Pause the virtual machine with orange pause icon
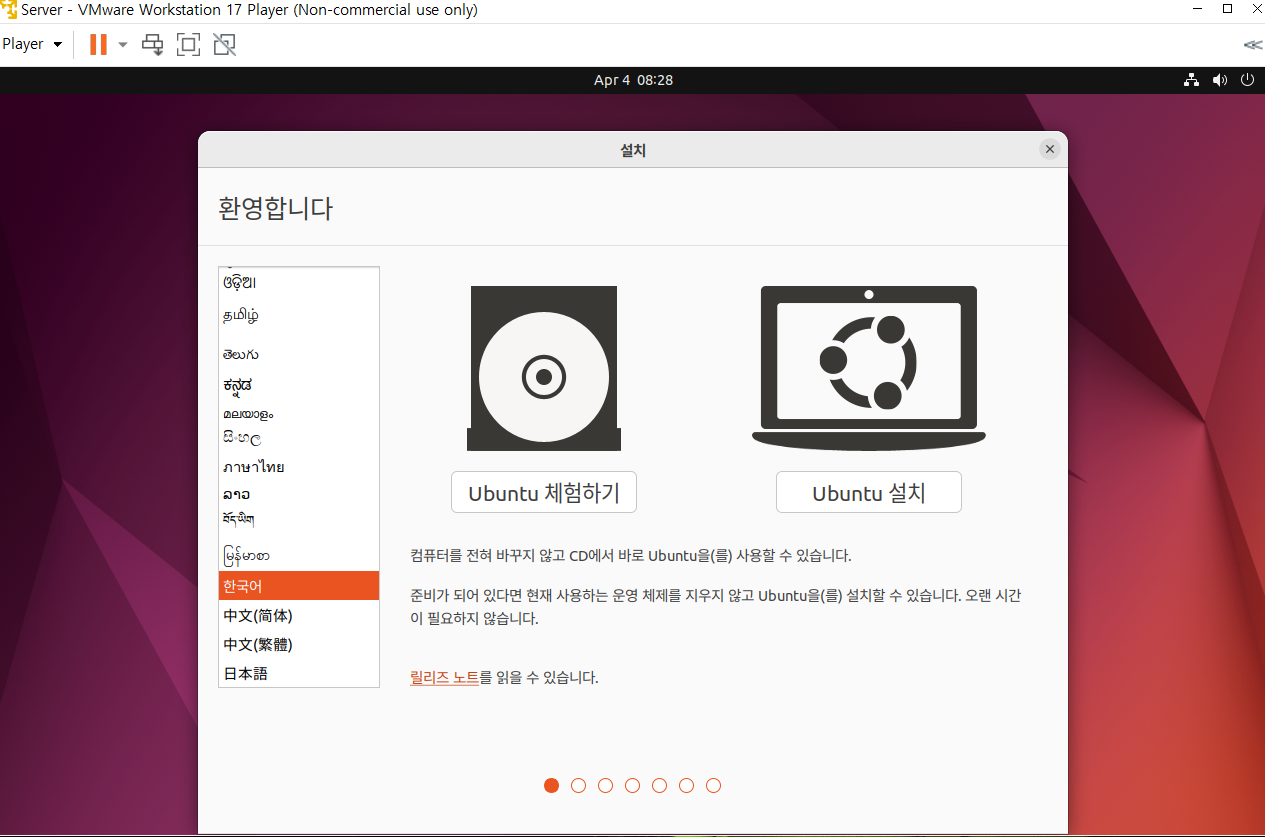Image resolution: width=1265 pixels, height=837 pixels. point(98,44)
